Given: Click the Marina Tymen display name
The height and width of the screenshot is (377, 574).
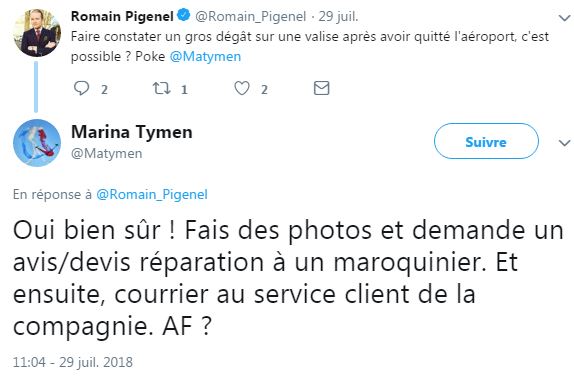Looking at the screenshot, I should click(x=132, y=132).
